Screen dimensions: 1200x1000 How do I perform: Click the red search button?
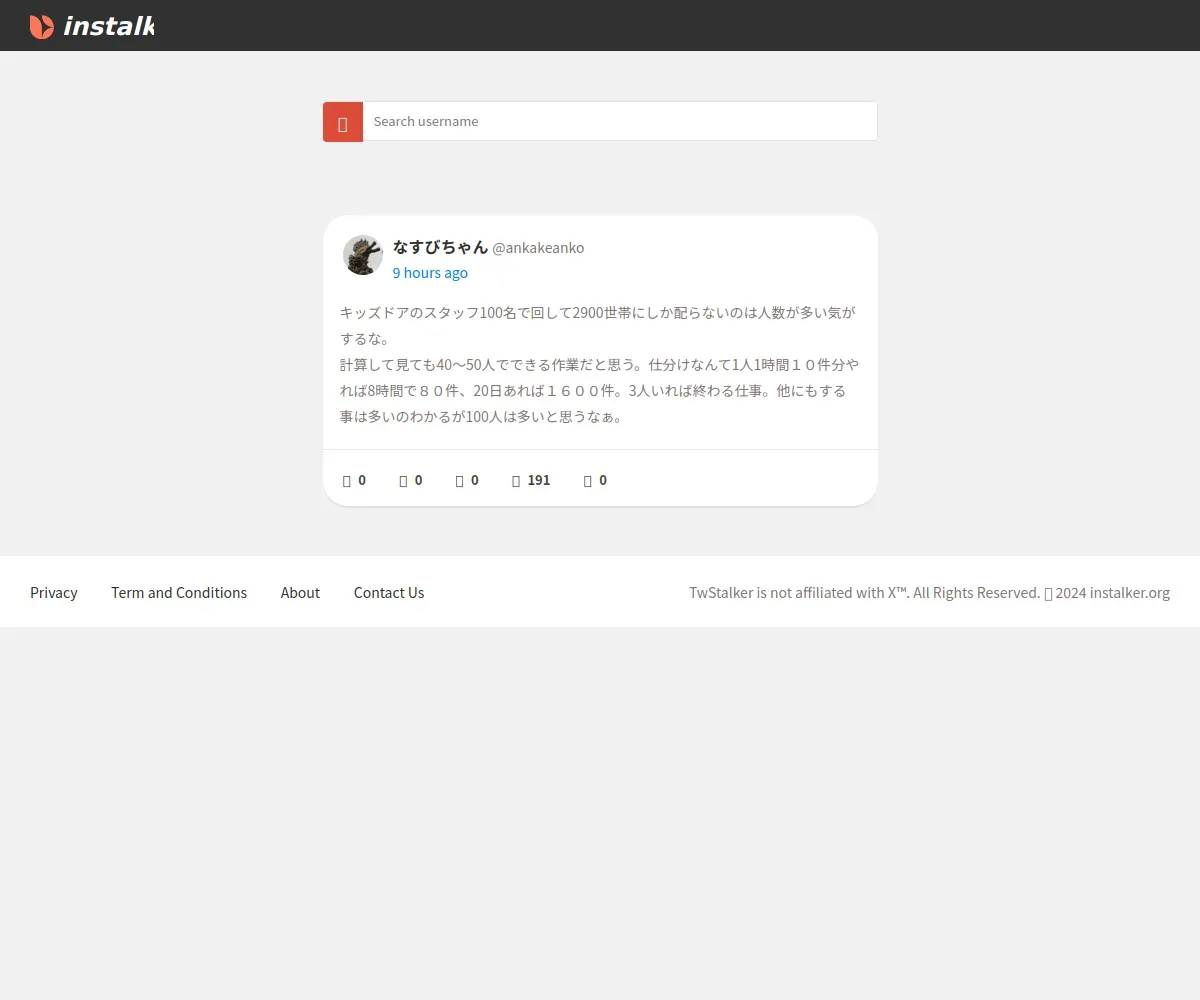point(343,122)
